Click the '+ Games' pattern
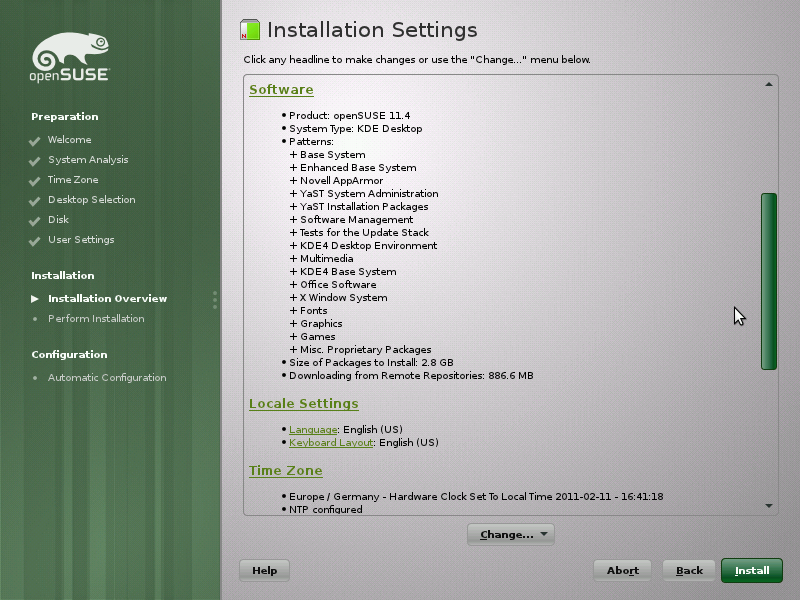The height and width of the screenshot is (600, 800). point(313,337)
